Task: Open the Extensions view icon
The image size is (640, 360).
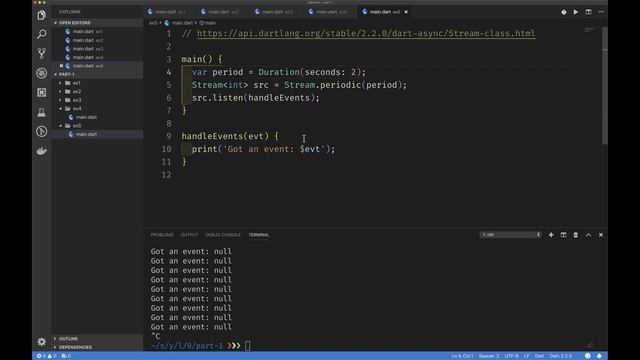Action: pyautogui.click(x=41, y=93)
